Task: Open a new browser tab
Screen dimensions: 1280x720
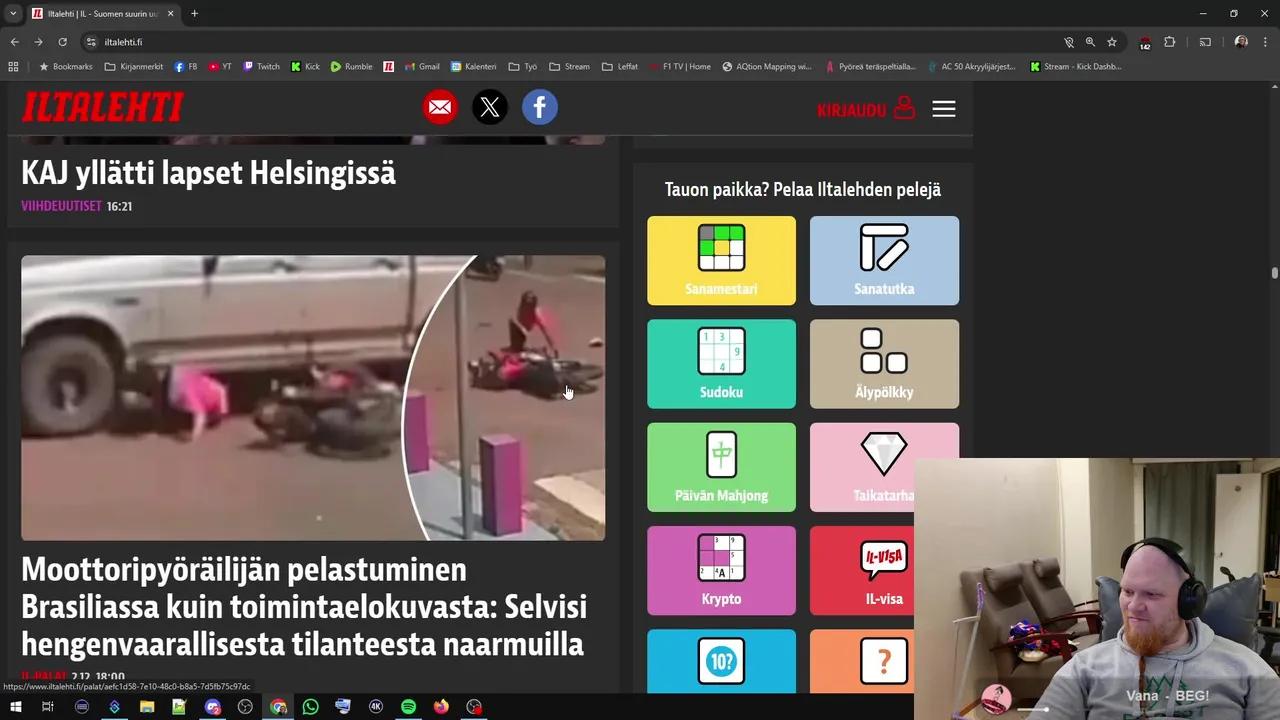Action: pyautogui.click(x=194, y=14)
